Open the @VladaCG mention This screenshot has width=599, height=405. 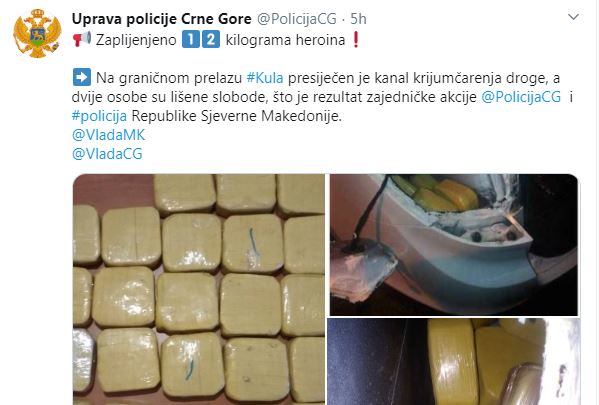point(107,154)
